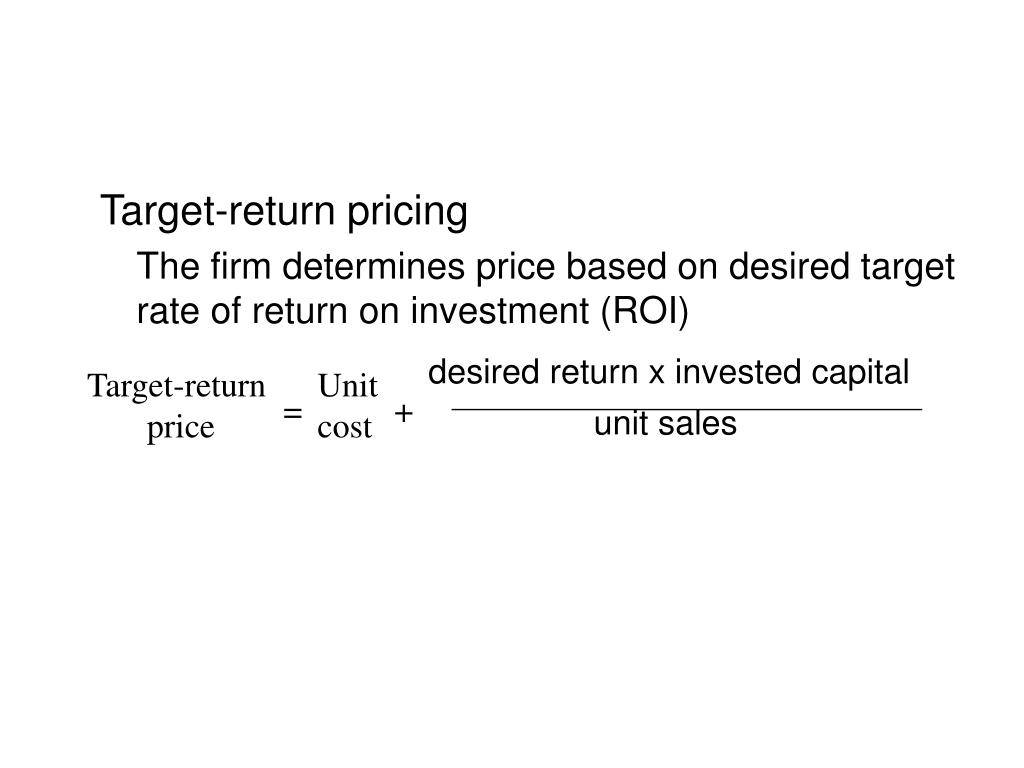The width and height of the screenshot is (1024, 768).
Task: Click the word "investment" in the second line
Action: pyautogui.click(x=500, y=311)
